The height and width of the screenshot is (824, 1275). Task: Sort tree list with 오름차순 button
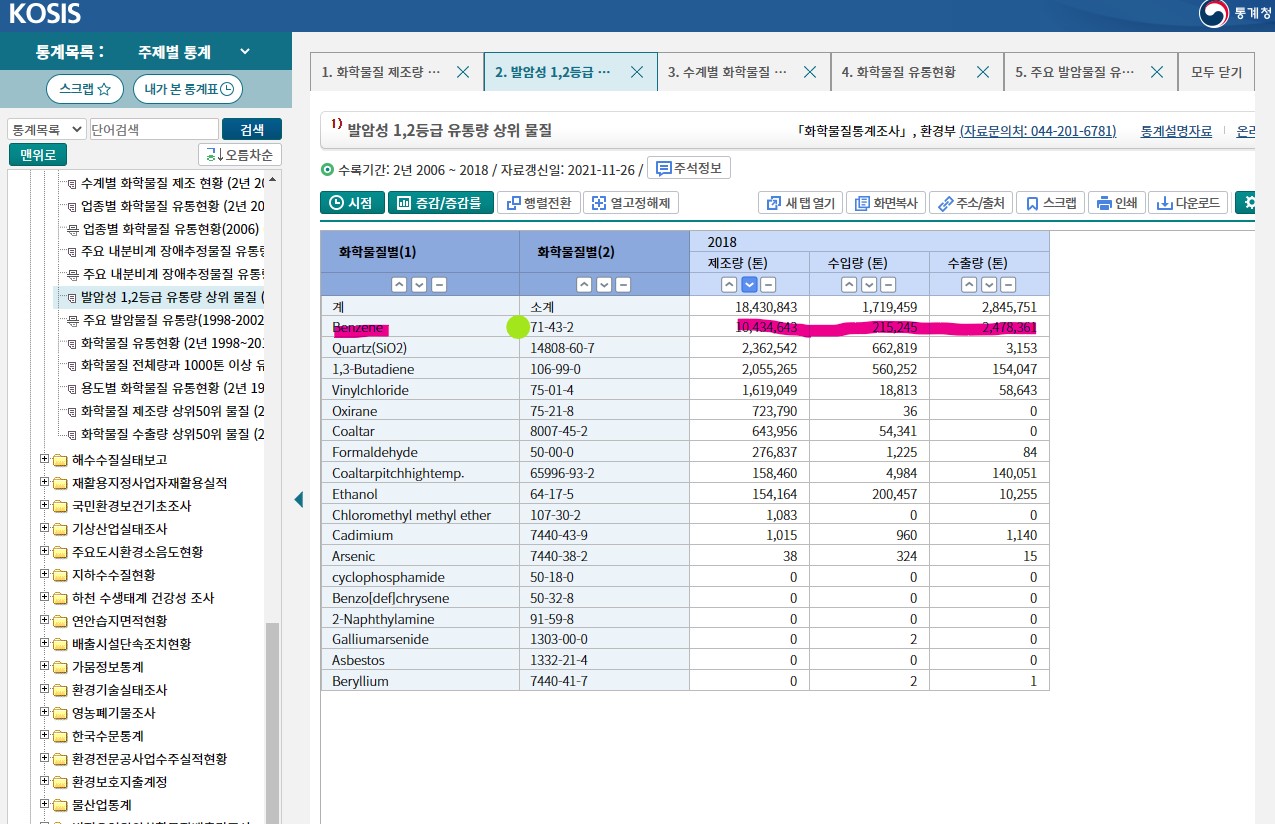[240, 155]
